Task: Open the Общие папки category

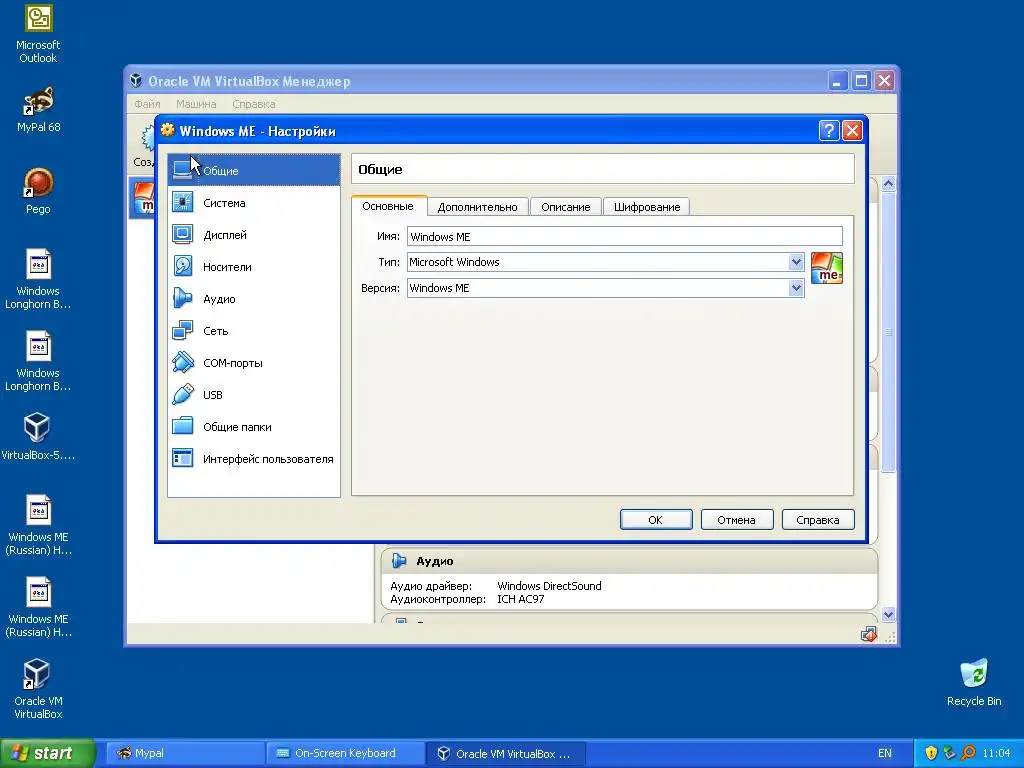Action: [253, 426]
